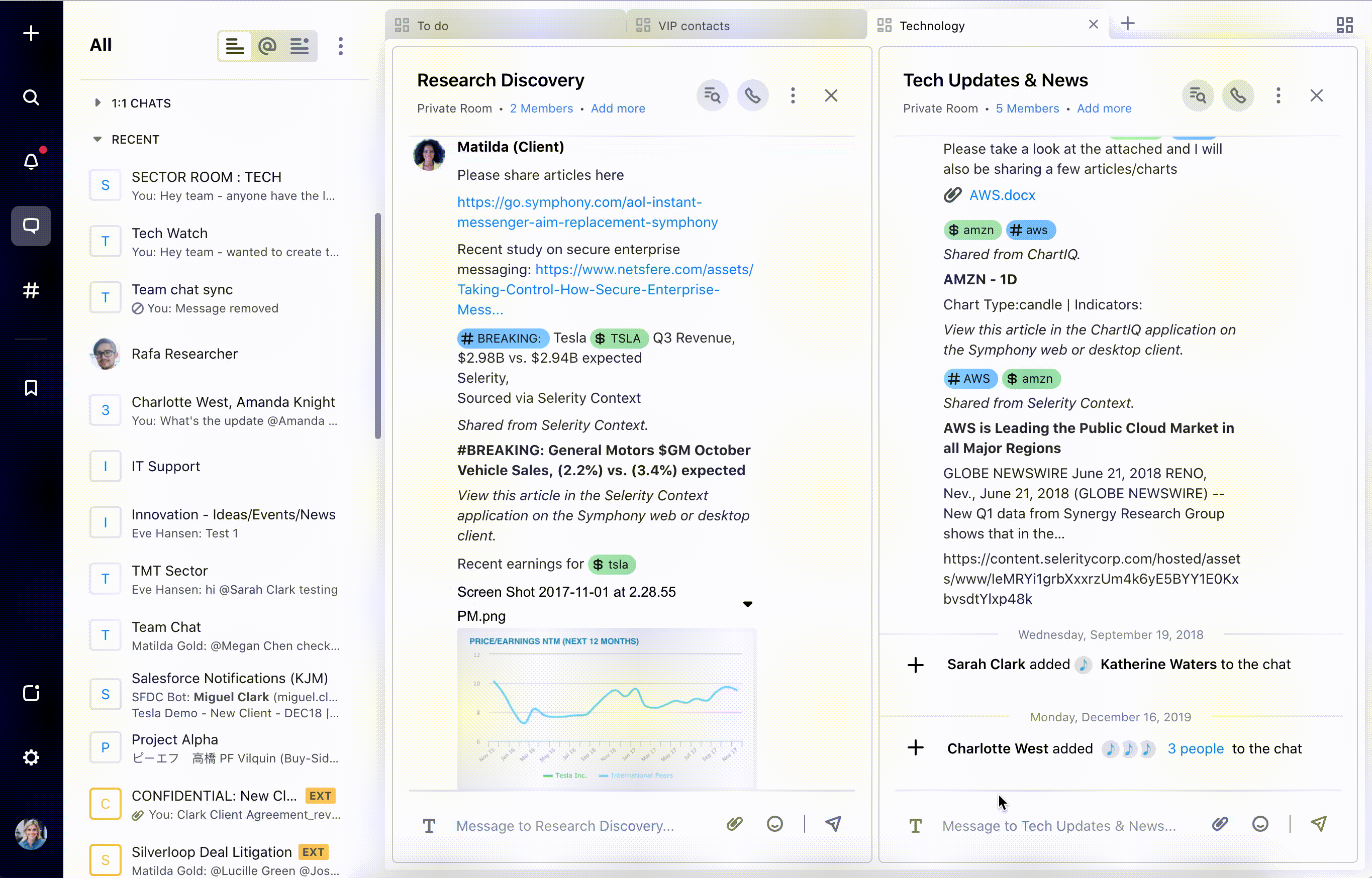Click 5 Members link in Tech Updates

(1027, 108)
